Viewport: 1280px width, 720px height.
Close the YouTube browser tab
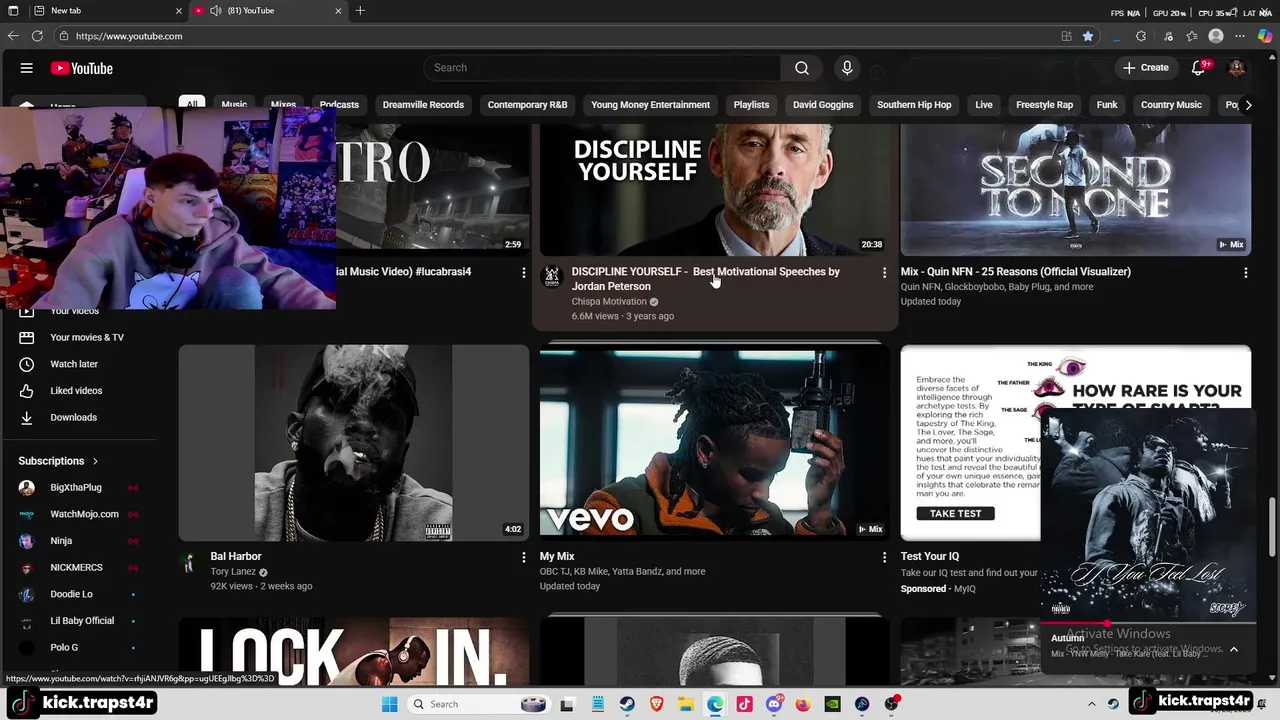338,10
